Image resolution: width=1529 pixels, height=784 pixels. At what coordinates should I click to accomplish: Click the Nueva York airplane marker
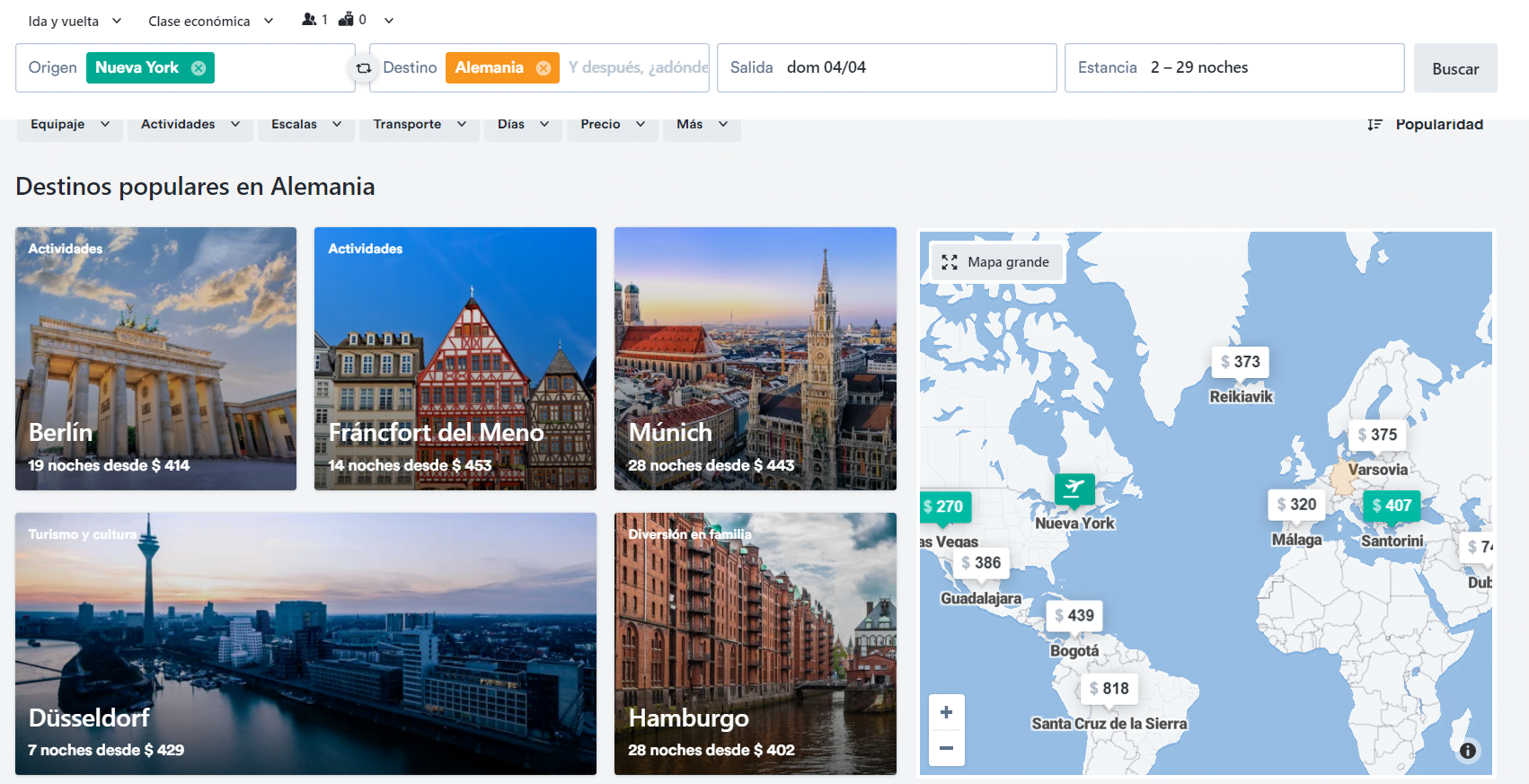[1074, 489]
